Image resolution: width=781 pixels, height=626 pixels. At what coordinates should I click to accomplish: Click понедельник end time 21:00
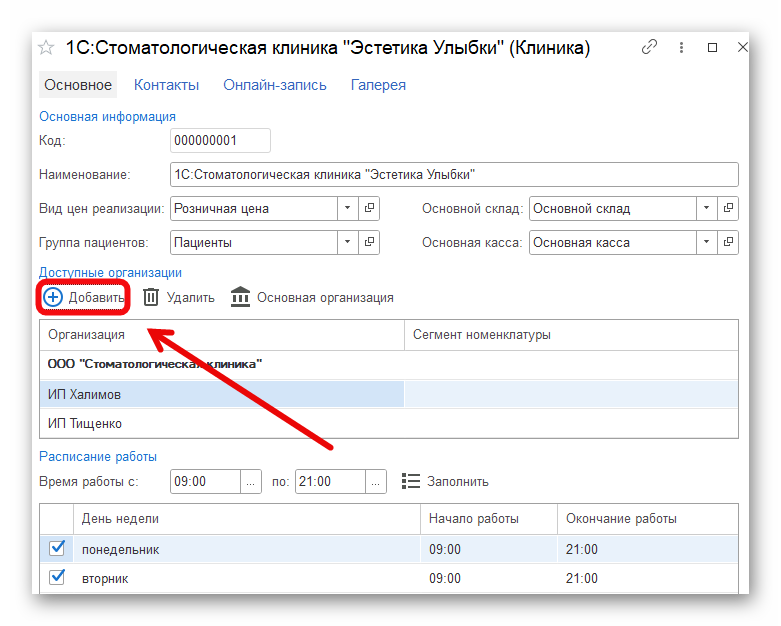[648, 549]
